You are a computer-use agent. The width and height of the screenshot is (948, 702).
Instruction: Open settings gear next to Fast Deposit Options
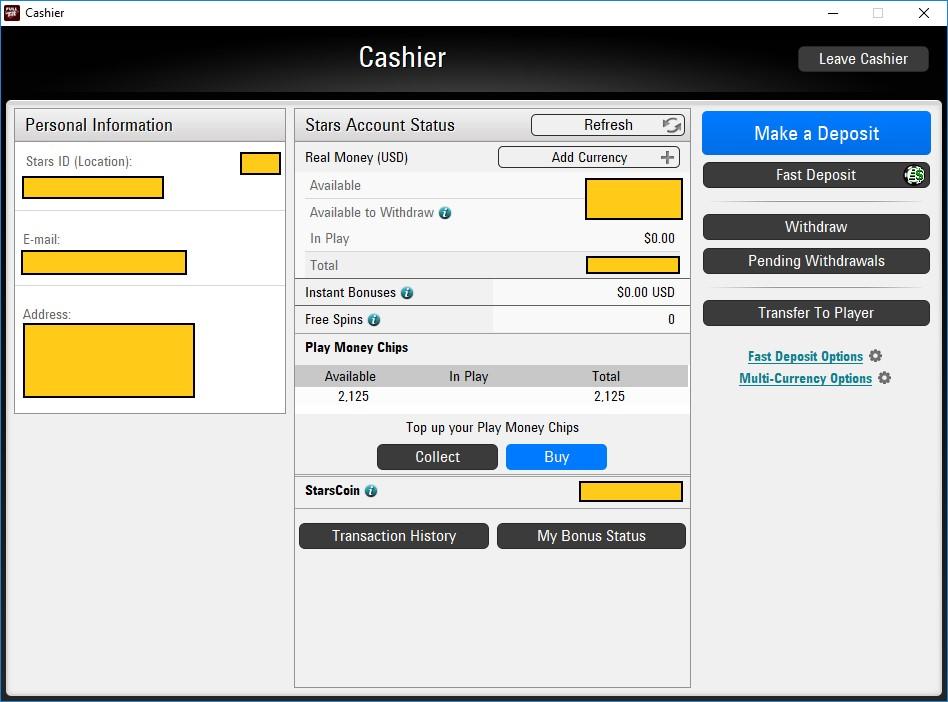point(875,356)
